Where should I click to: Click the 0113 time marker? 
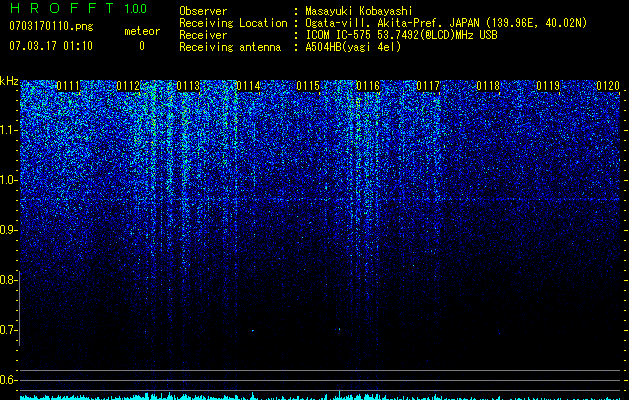click(x=188, y=86)
